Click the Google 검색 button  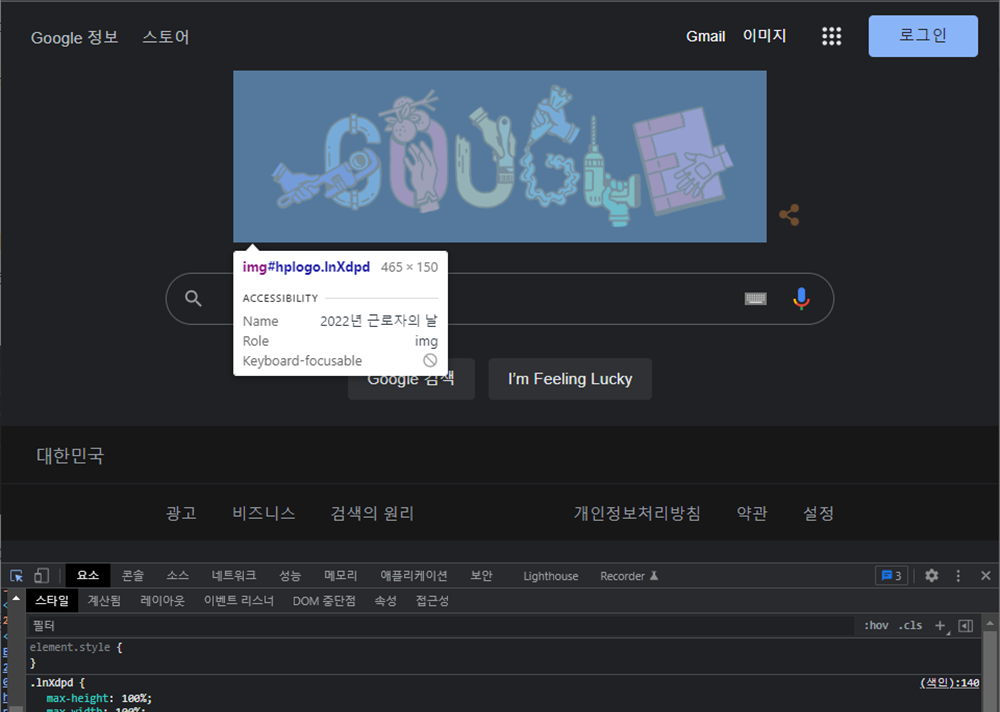[411, 379]
